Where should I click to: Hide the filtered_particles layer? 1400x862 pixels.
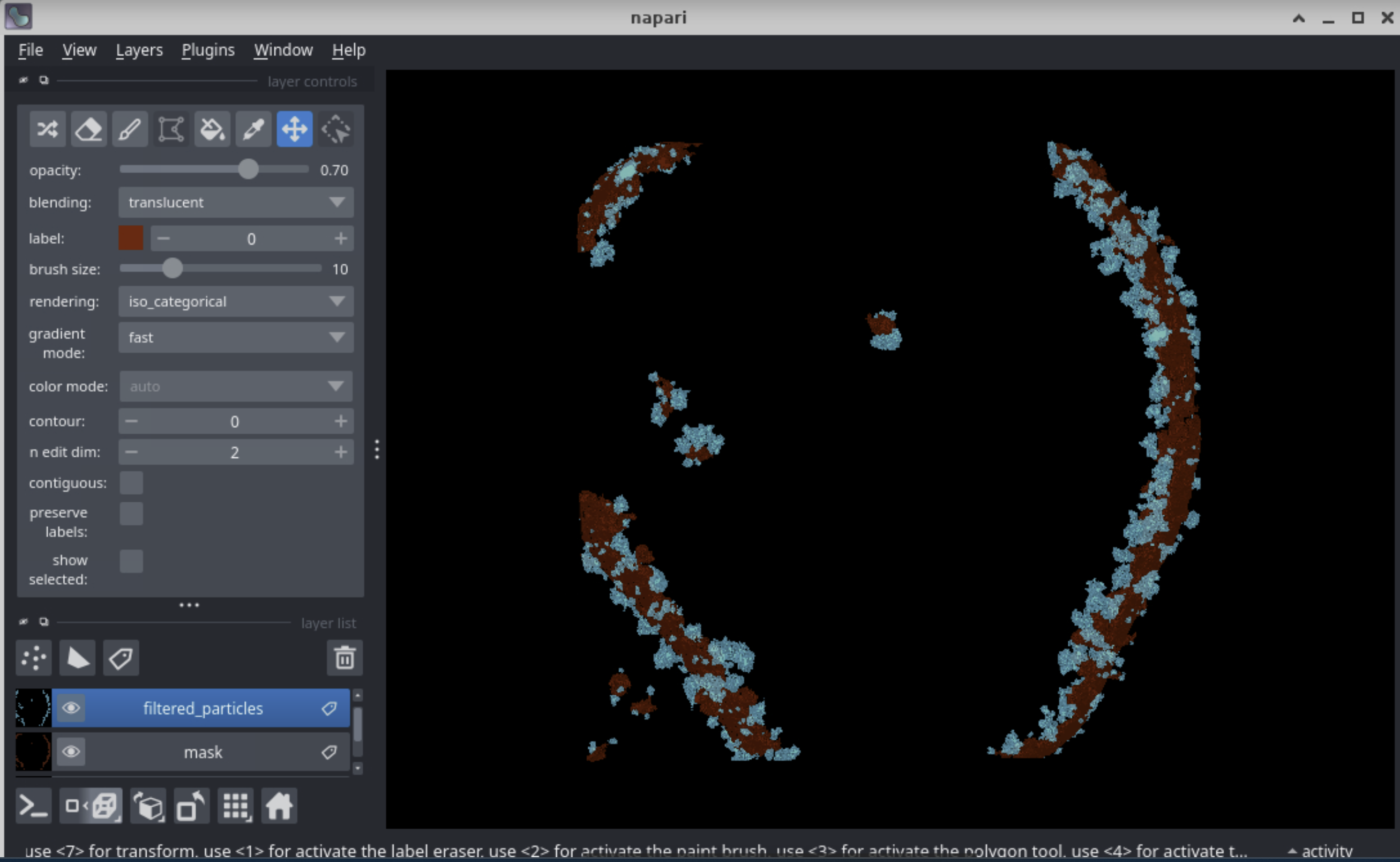point(71,708)
